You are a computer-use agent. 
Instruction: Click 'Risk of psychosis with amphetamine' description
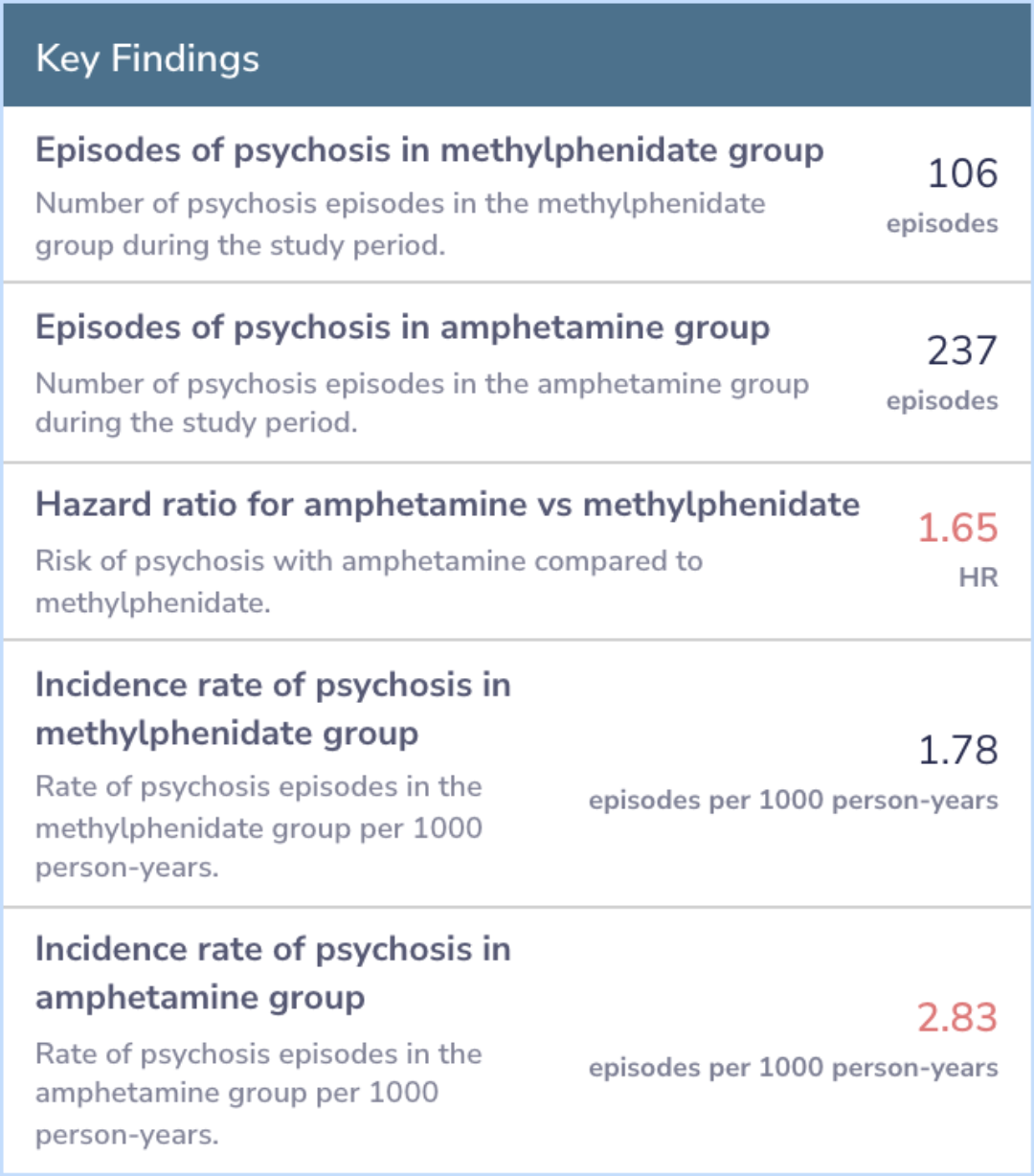point(369,581)
